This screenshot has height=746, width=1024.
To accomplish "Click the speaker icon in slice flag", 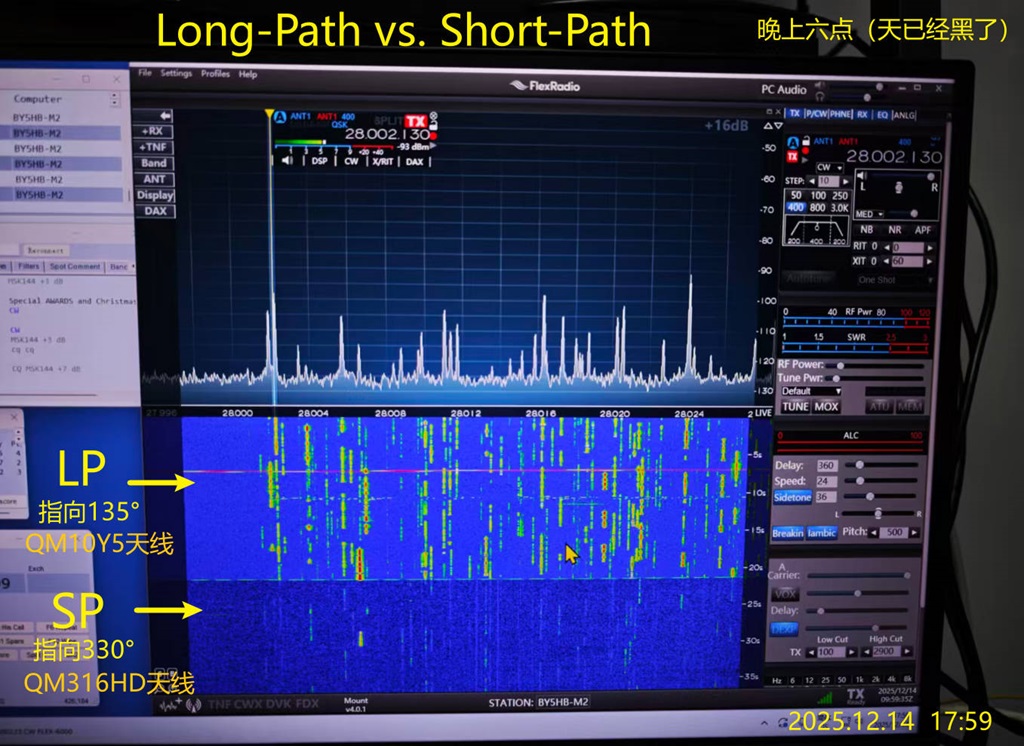I will 288,160.
